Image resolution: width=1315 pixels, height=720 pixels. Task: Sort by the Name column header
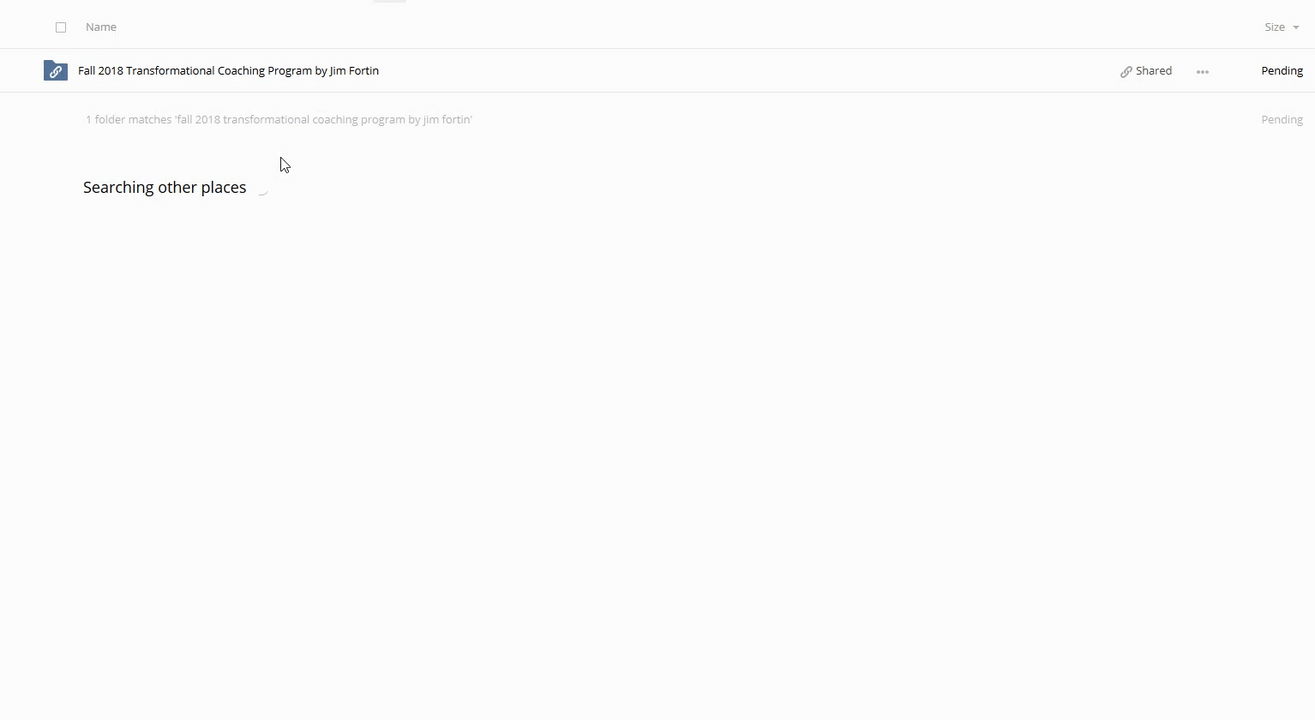point(101,27)
